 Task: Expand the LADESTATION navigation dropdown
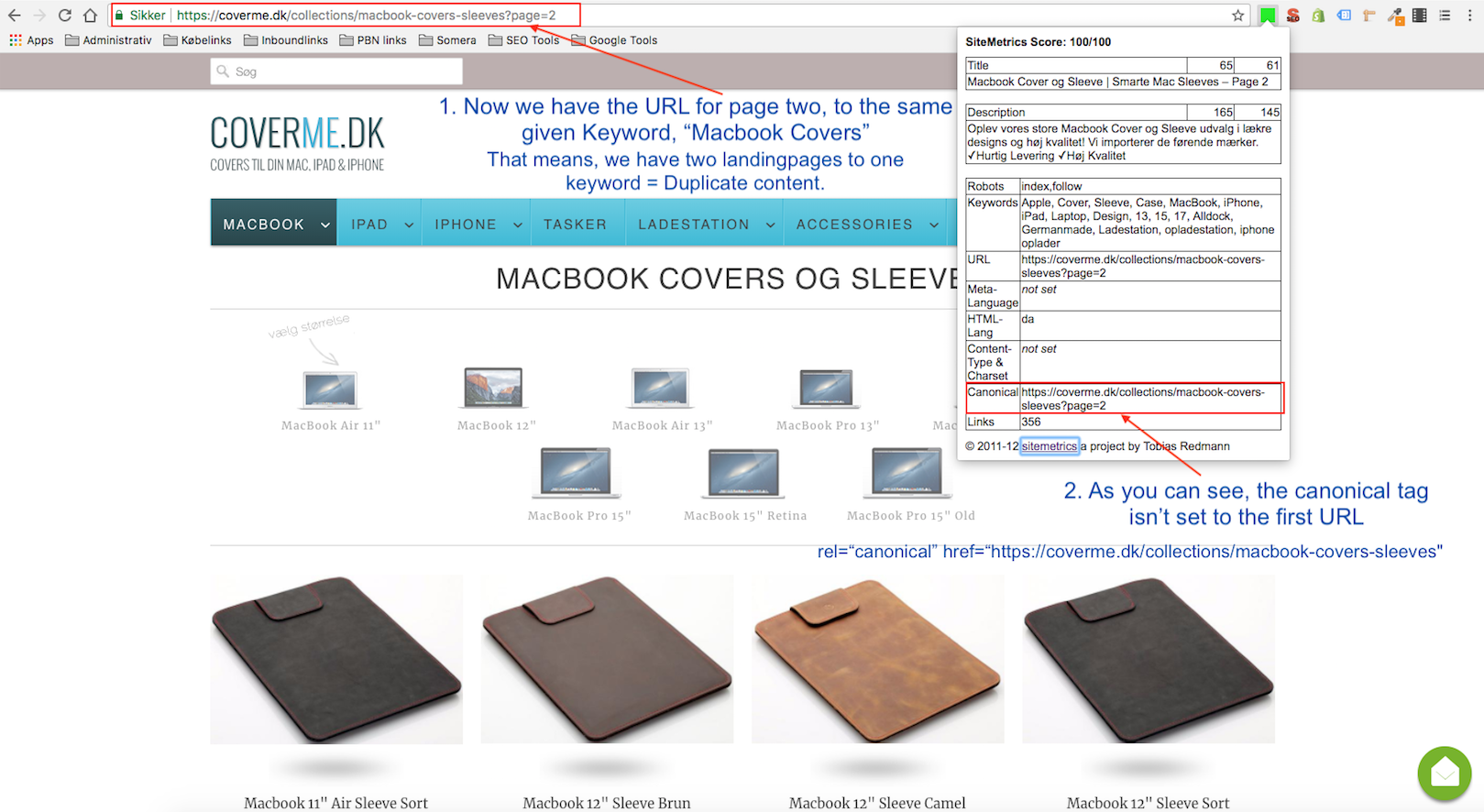click(770, 225)
